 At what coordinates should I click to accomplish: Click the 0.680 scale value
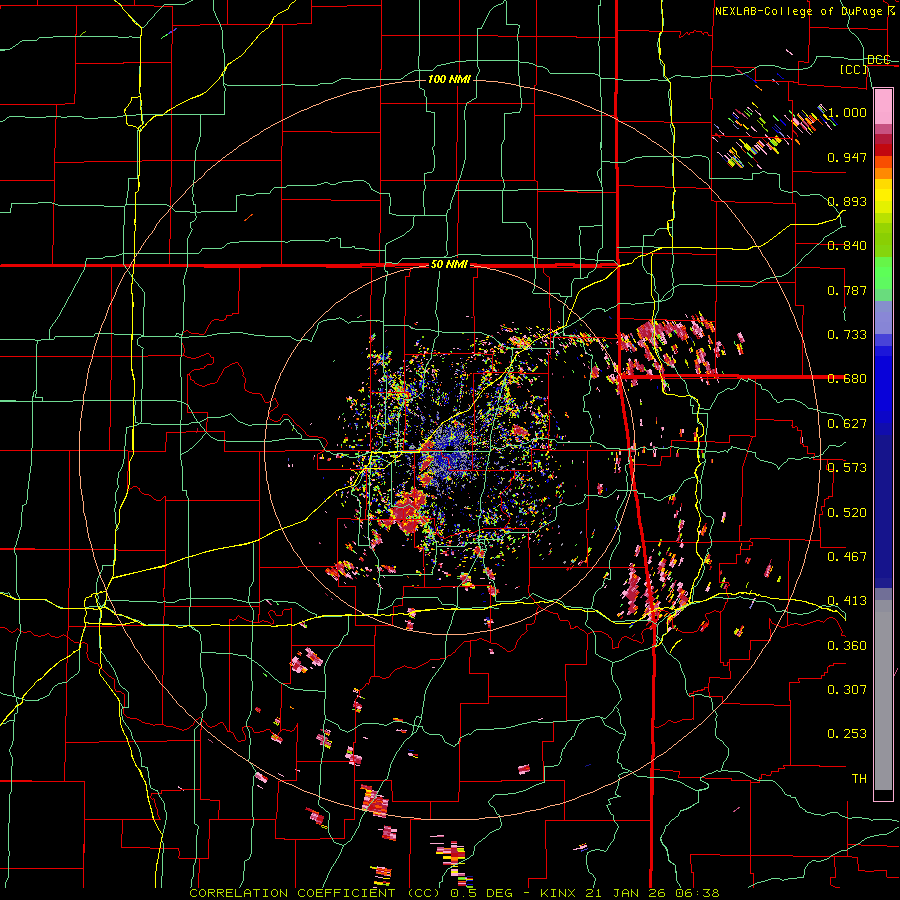coord(847,379)
